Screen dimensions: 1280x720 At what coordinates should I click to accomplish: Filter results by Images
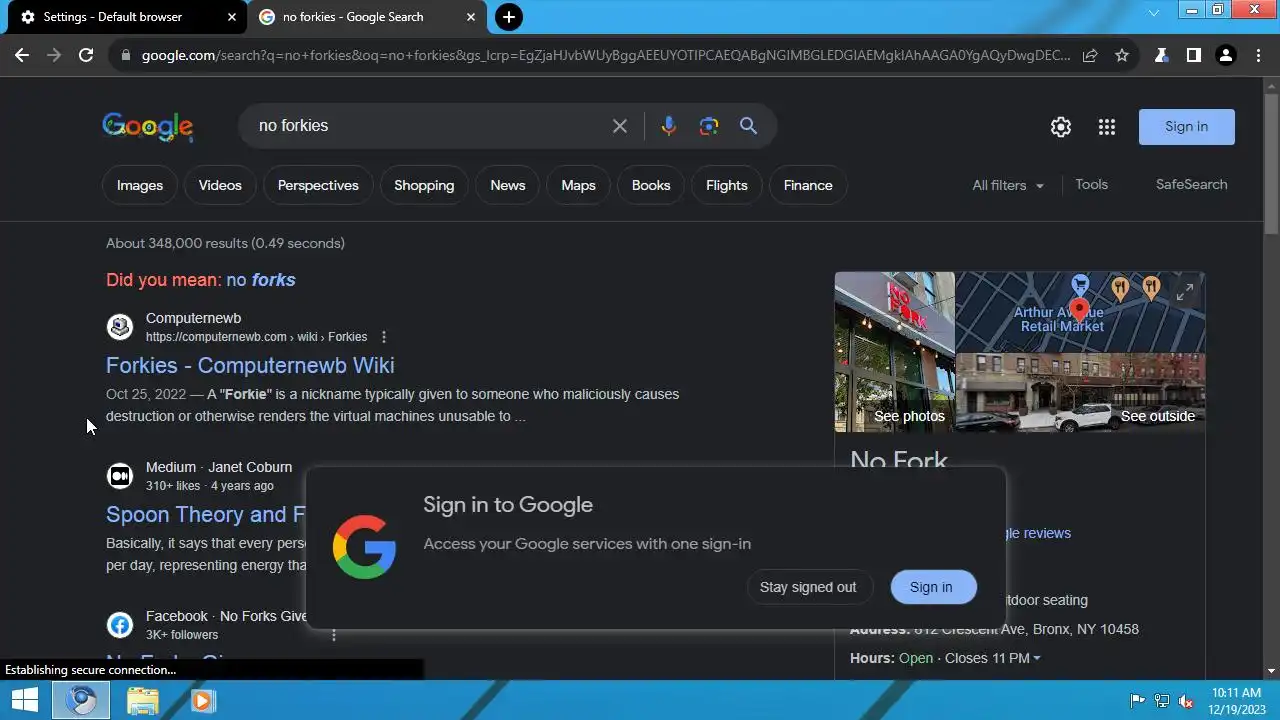[x=140, y=185]
